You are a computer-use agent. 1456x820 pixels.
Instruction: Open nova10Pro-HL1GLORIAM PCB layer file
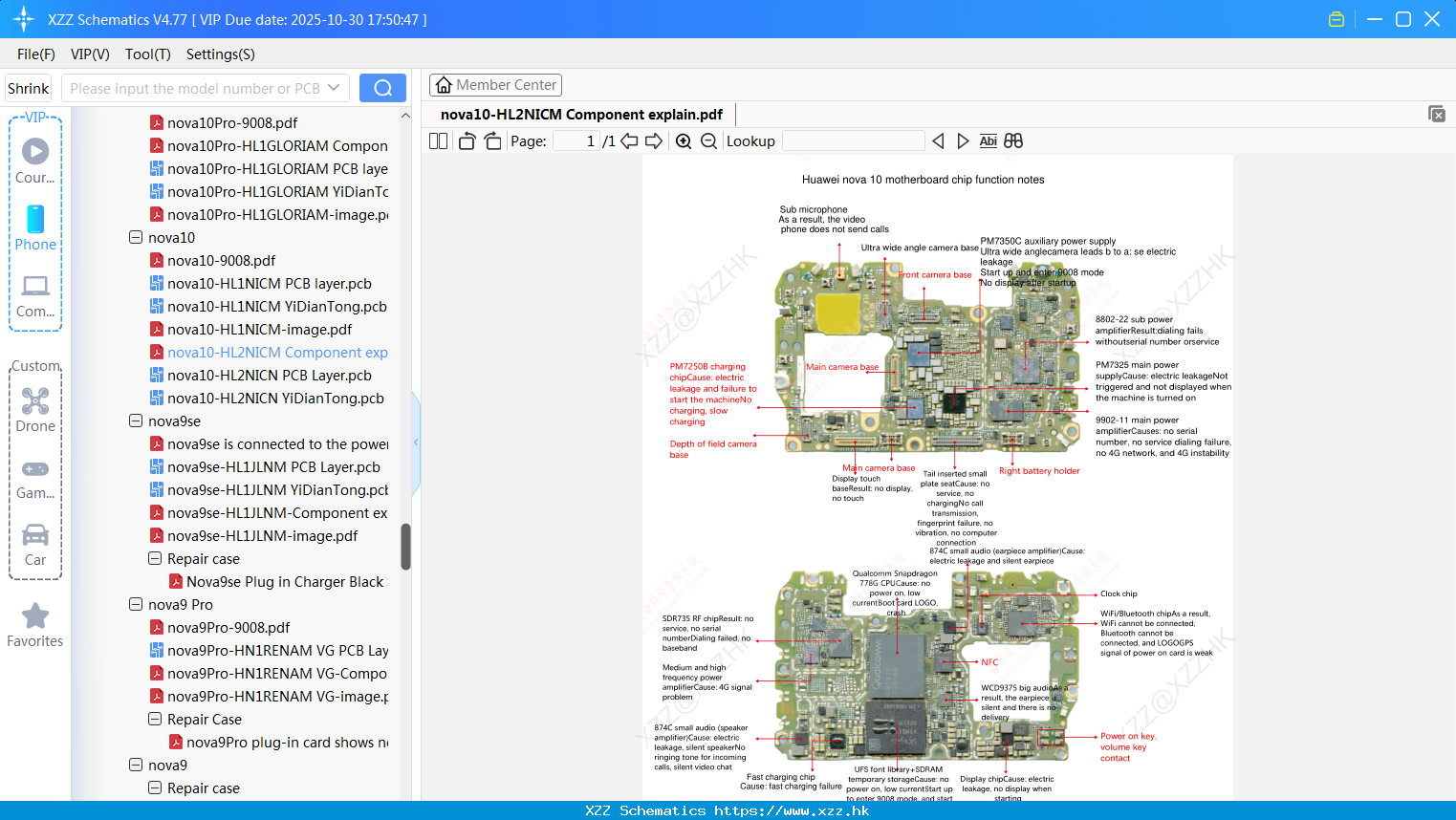(x=277, y=168)
